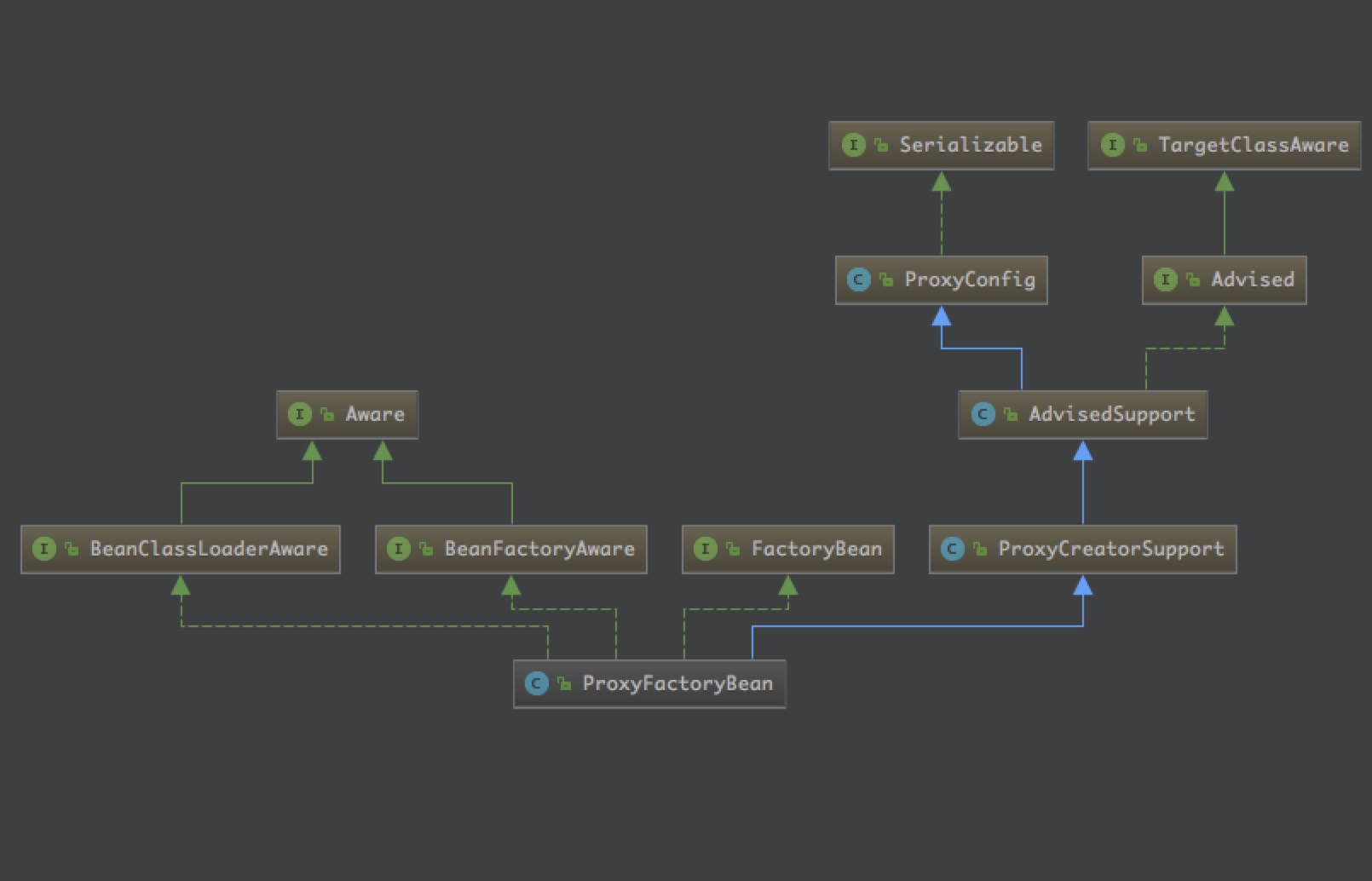Image resolution: width=1372 pixels, height=881 pixels.
Task: Click the interface icon on BeanFactoryAware
Action: click(x=399, y=549)
